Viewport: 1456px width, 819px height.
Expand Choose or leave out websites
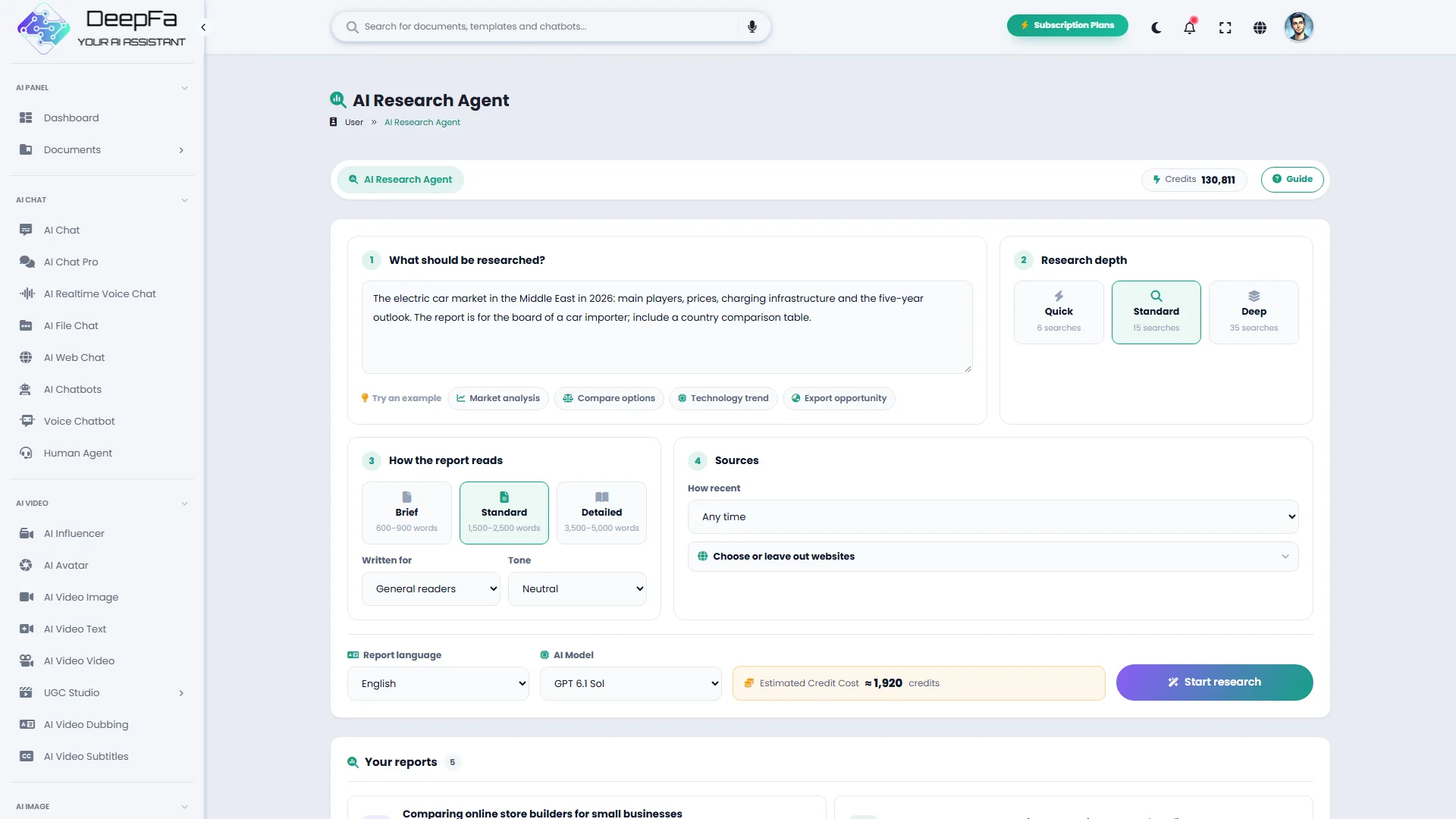tap(993, 557)
